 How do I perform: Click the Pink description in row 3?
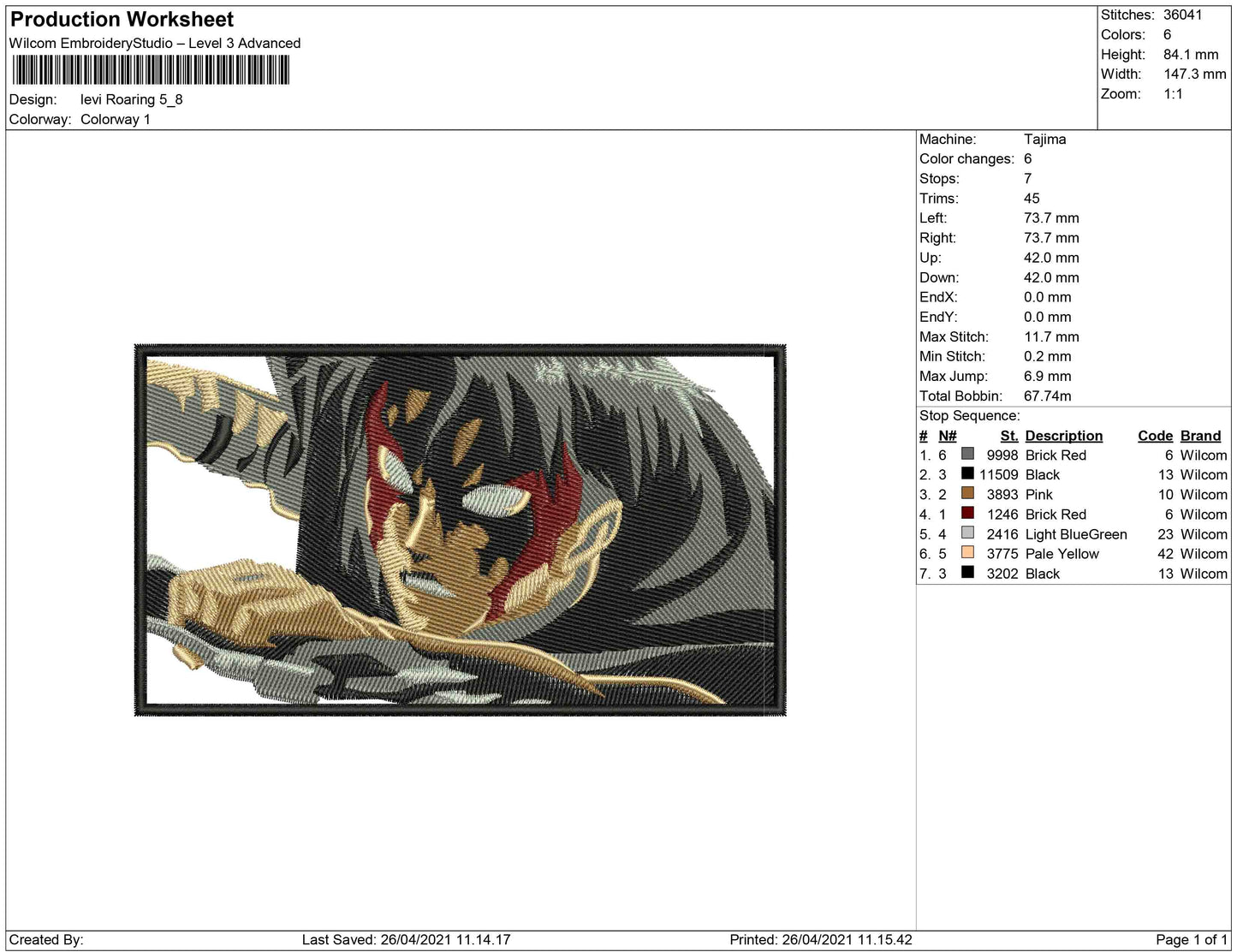[x=1039, y=495]
